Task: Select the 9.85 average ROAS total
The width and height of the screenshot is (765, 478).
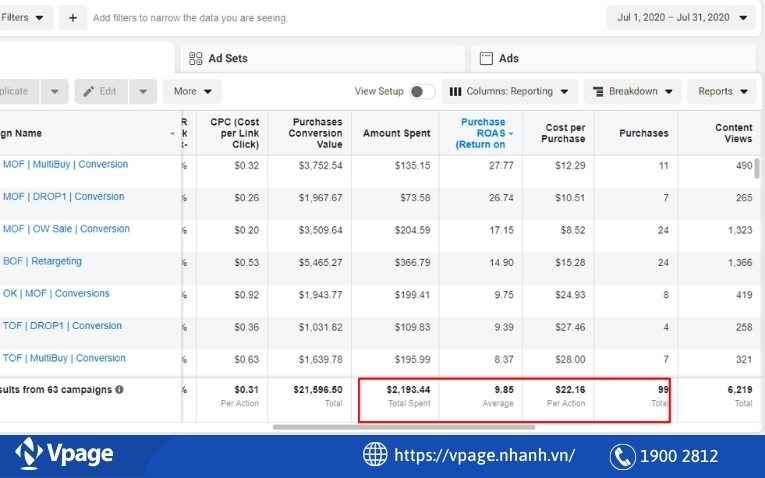Action: coord(504,390)
